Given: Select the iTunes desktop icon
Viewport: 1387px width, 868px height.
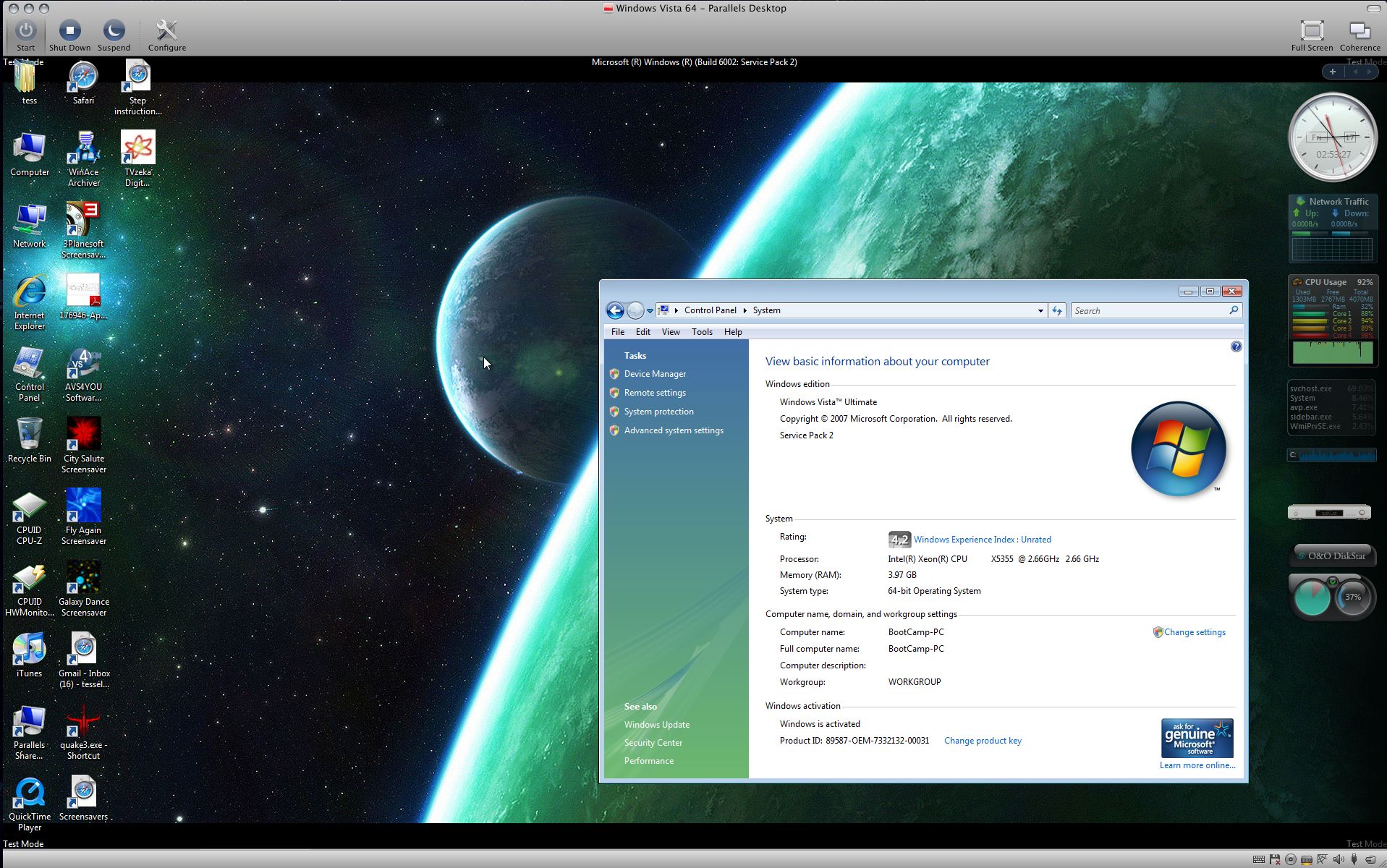Looking at the screenshot, I should coord(30,655).
